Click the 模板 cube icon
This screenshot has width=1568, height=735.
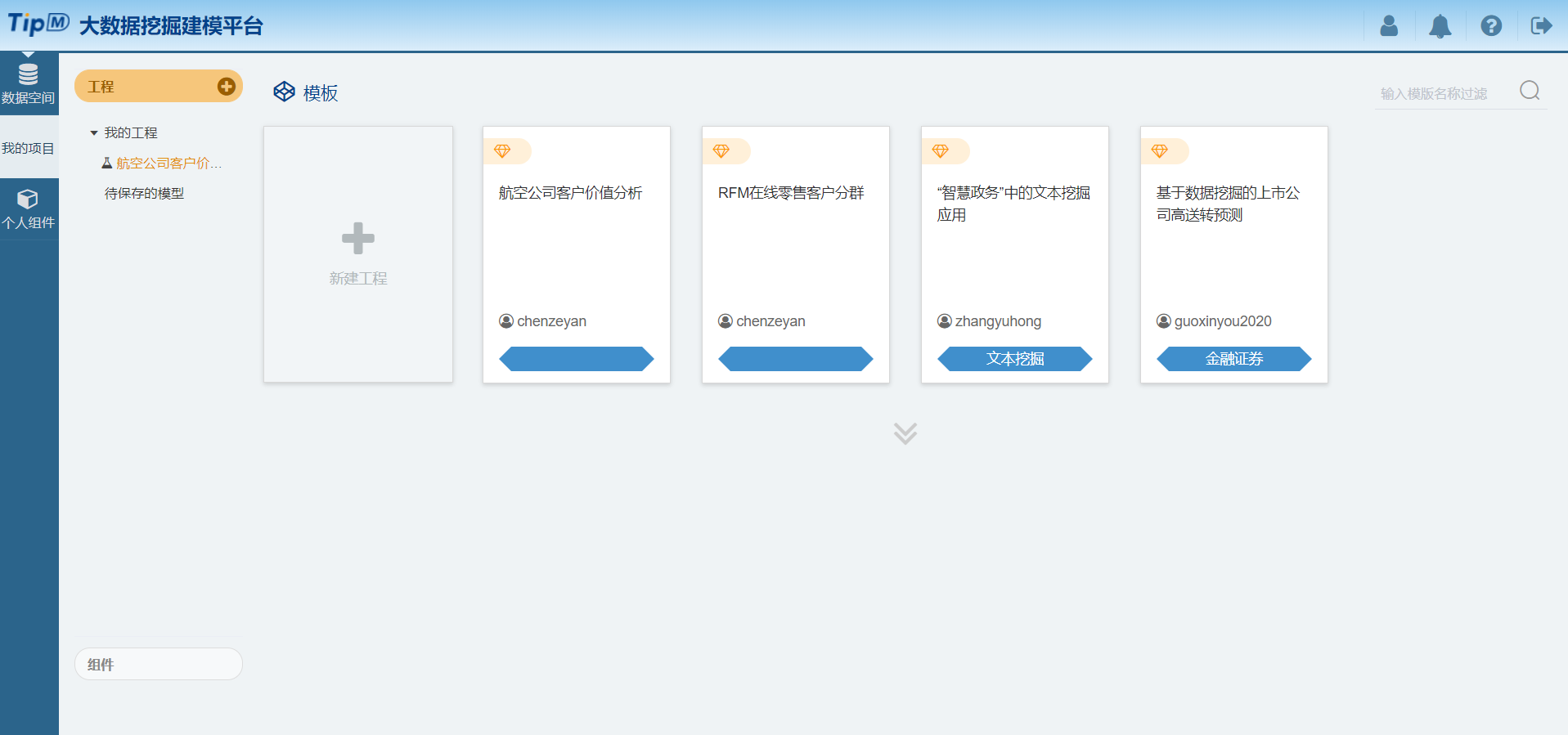tap(284, 92)
